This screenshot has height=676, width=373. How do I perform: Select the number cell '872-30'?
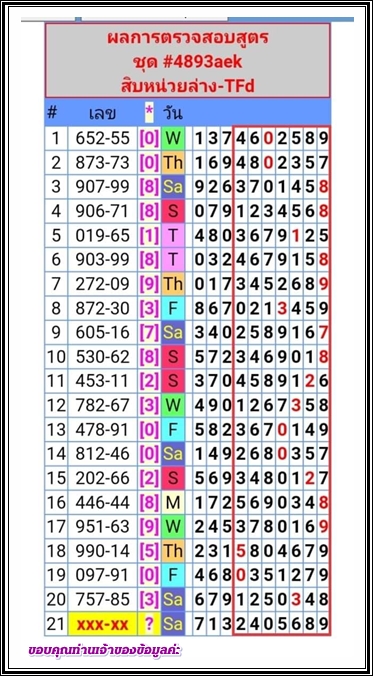[x=102, y=308]
